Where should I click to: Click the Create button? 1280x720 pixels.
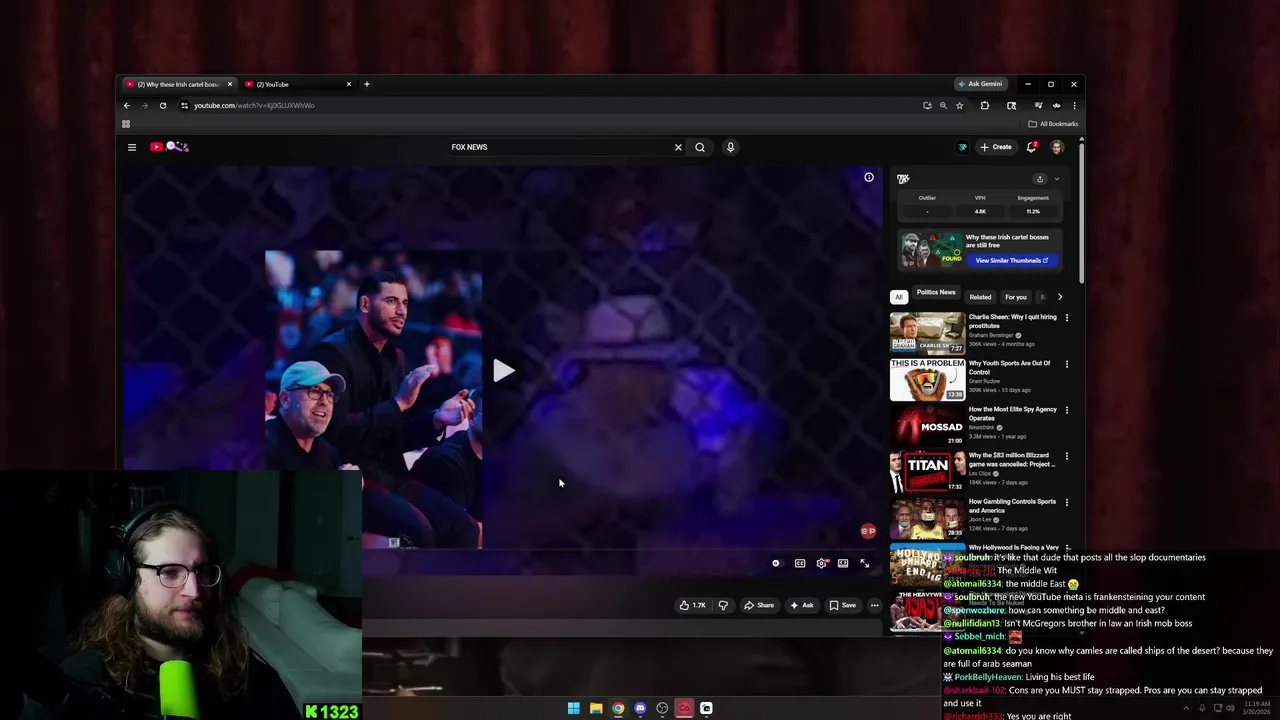[x=996, y=147]
